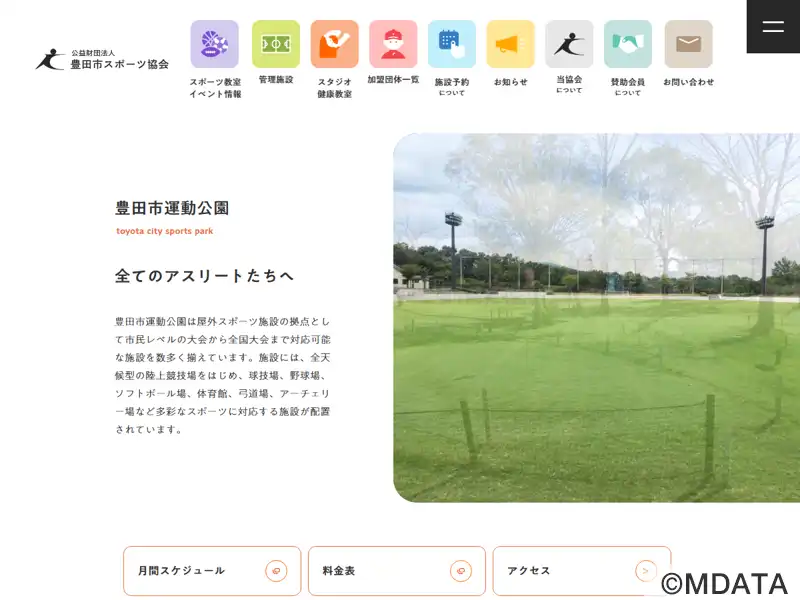Click the アクセス arrow icon
This screenshot has width=800, height=600.
pyautogui.click(x=645, y=571)
